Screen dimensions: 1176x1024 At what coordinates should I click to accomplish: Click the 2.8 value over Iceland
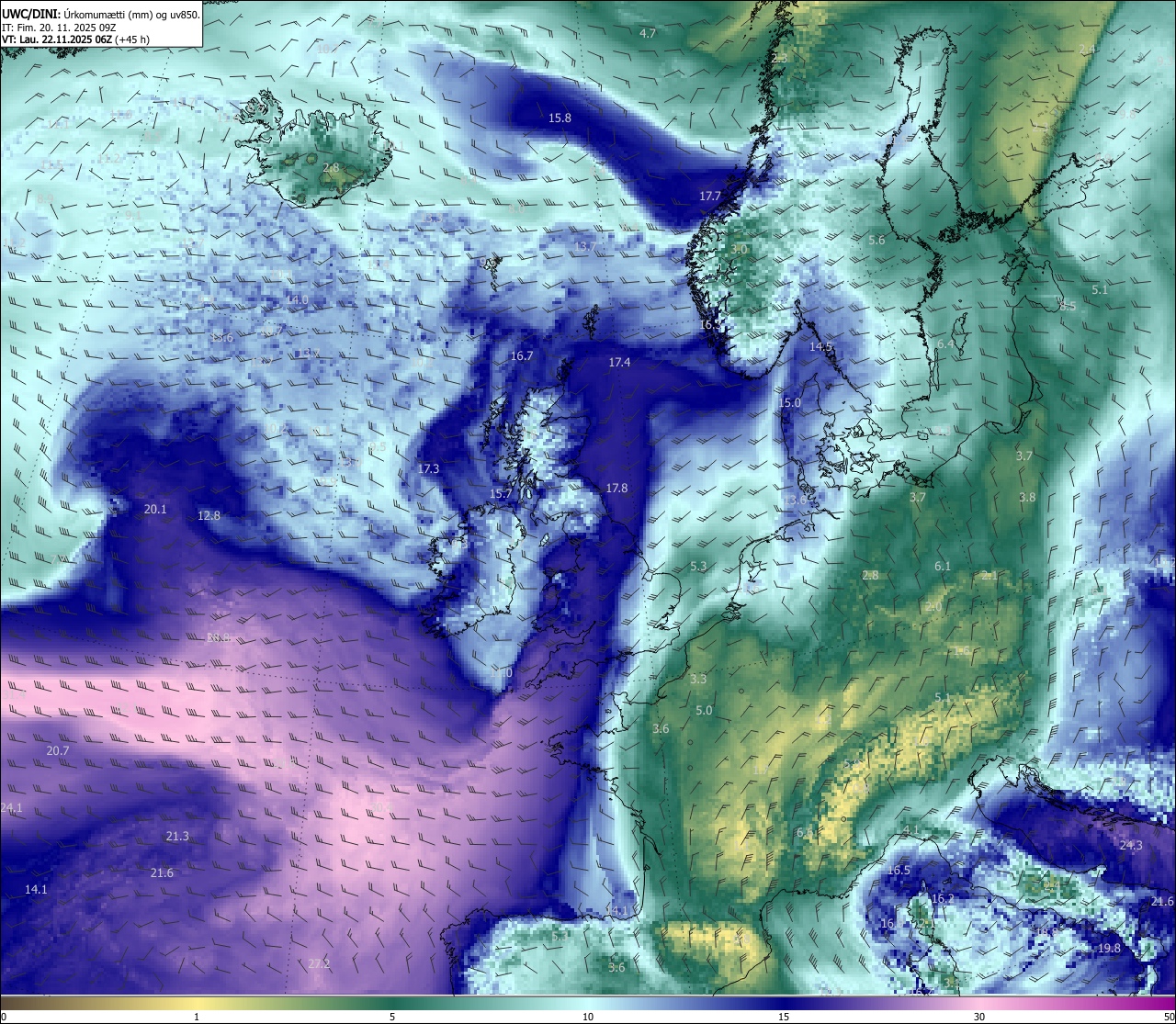pos(331,168)
